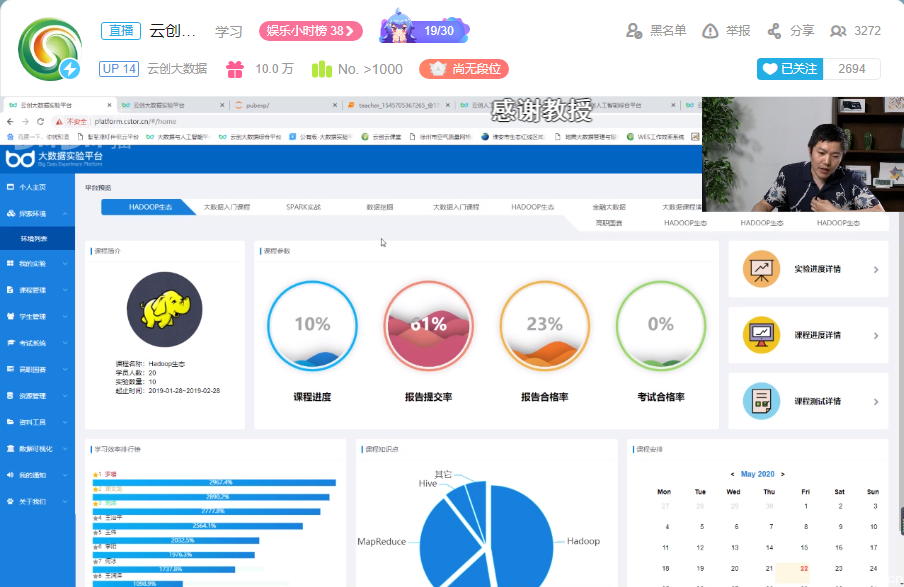904x587 pixels.
Task: Click the 学生管理 people icon
Action: 10,316
